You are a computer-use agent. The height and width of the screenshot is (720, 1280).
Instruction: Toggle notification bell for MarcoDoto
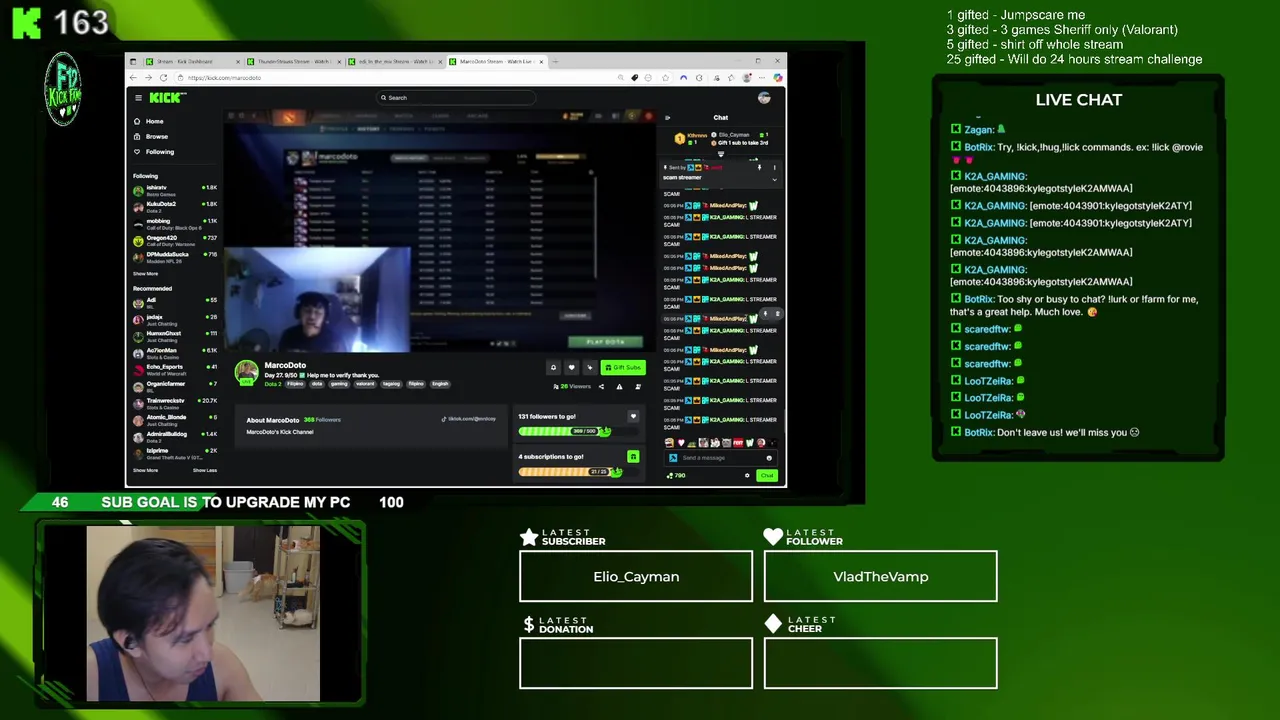(553, 367)
